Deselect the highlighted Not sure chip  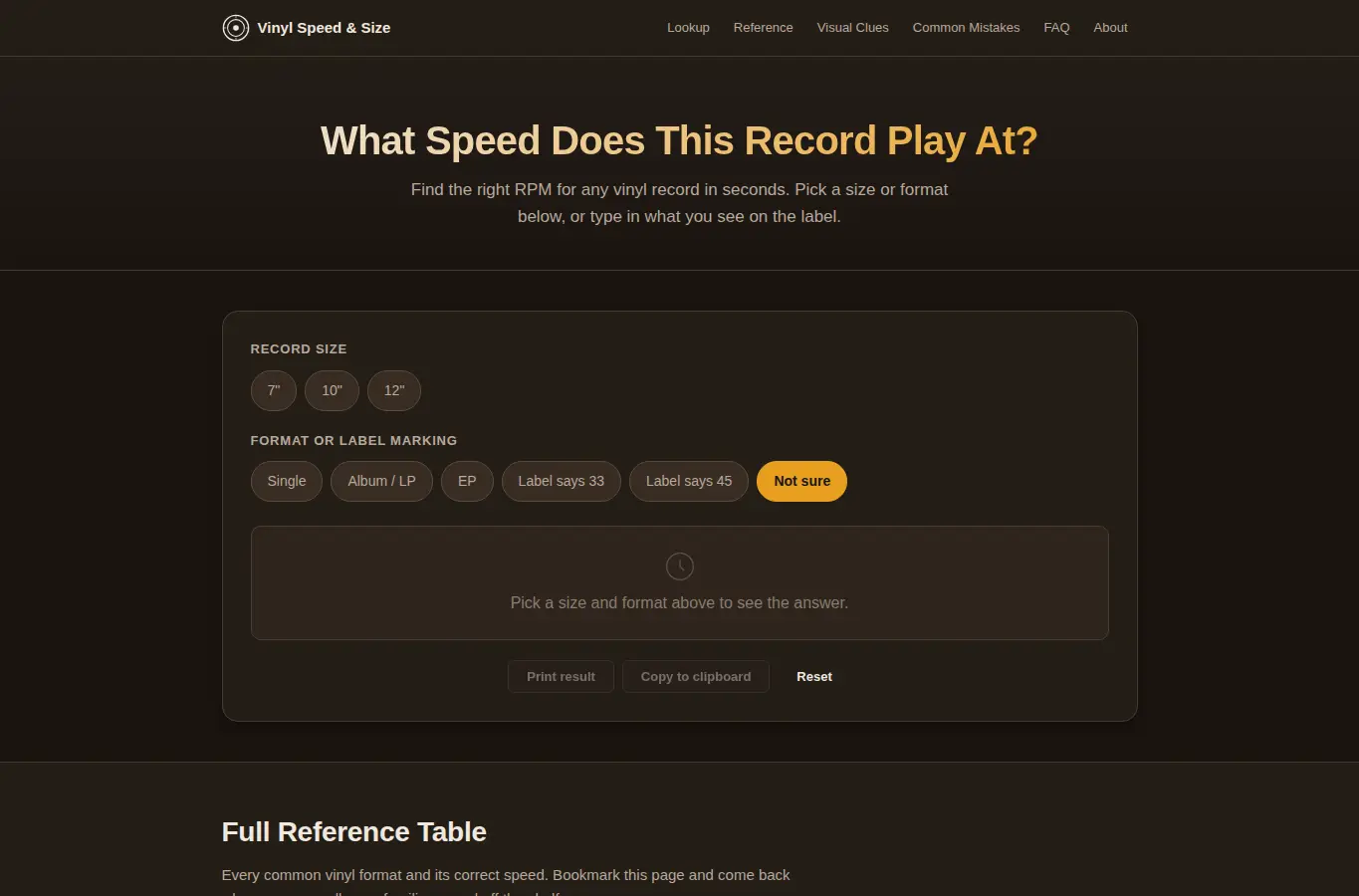click(x=801, y=481)
